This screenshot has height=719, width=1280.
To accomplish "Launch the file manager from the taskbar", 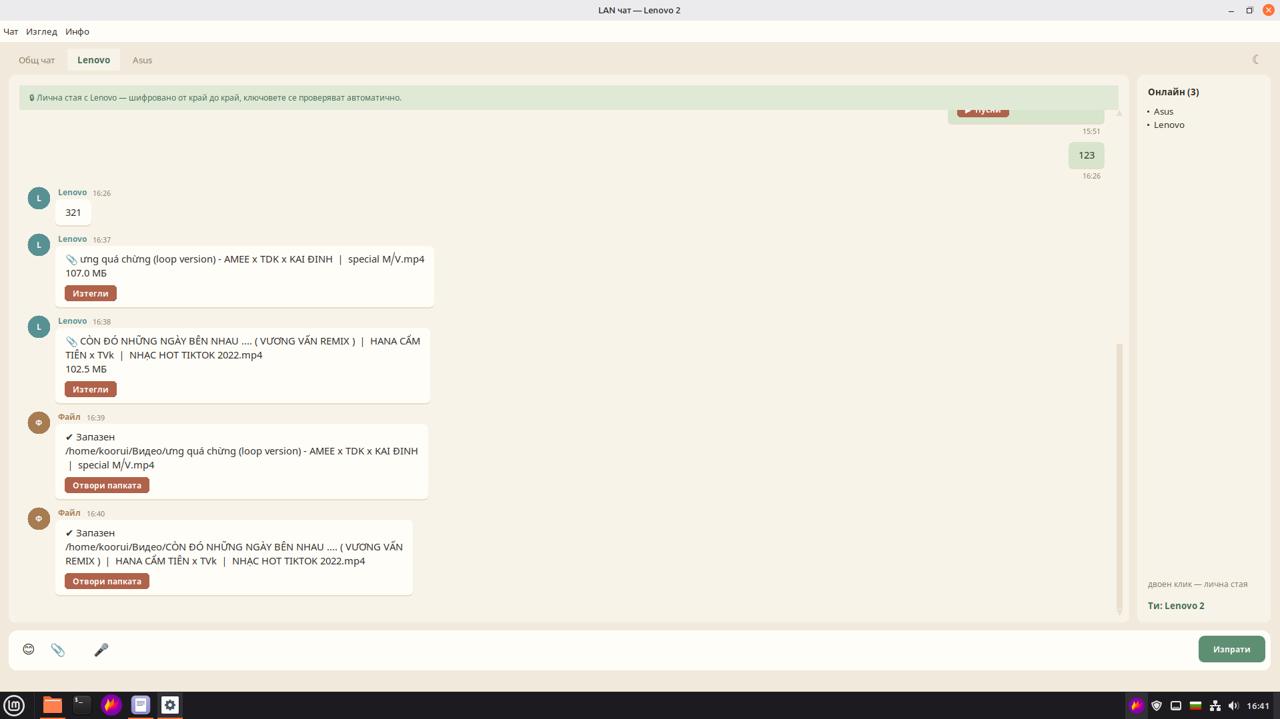I will (52, 705).
